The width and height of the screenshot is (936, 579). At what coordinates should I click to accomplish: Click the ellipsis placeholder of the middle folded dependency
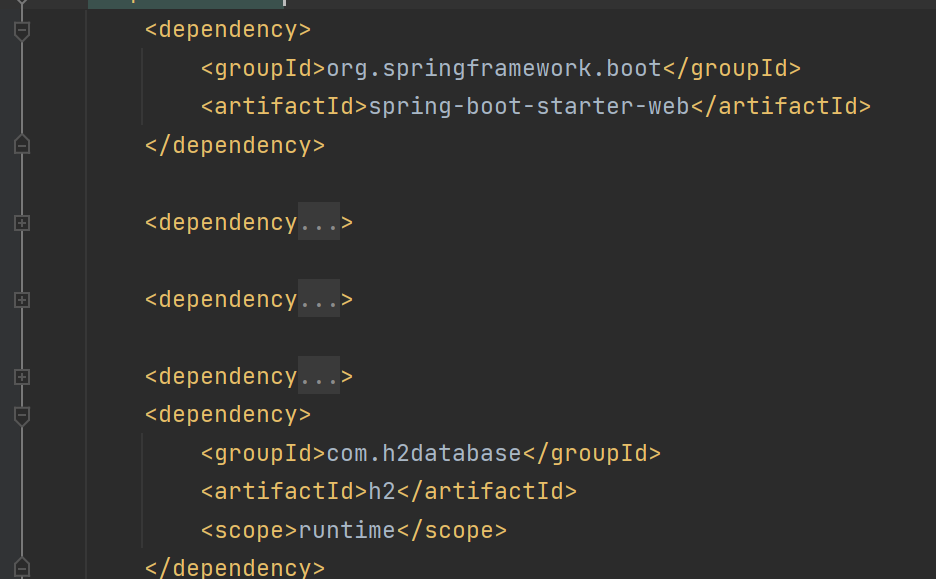click(319, 298)
